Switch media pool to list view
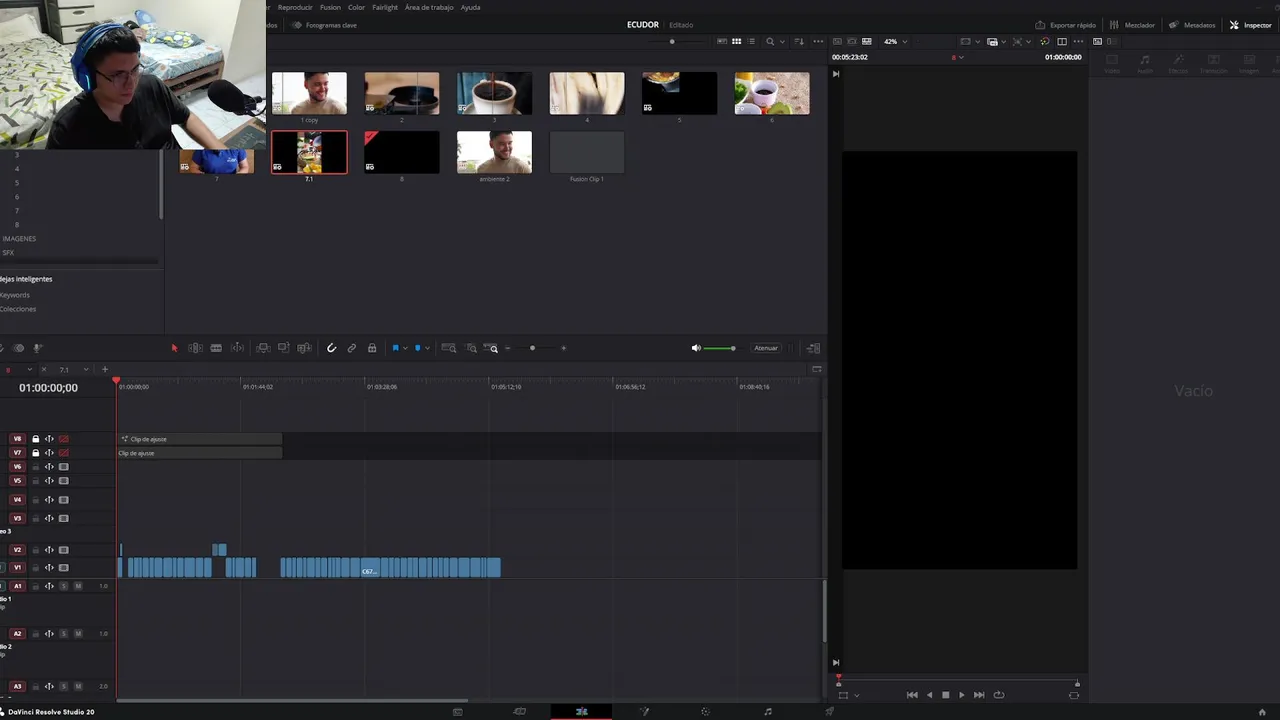Screen dimensions: 1280x720 click(x=751, y=41)
